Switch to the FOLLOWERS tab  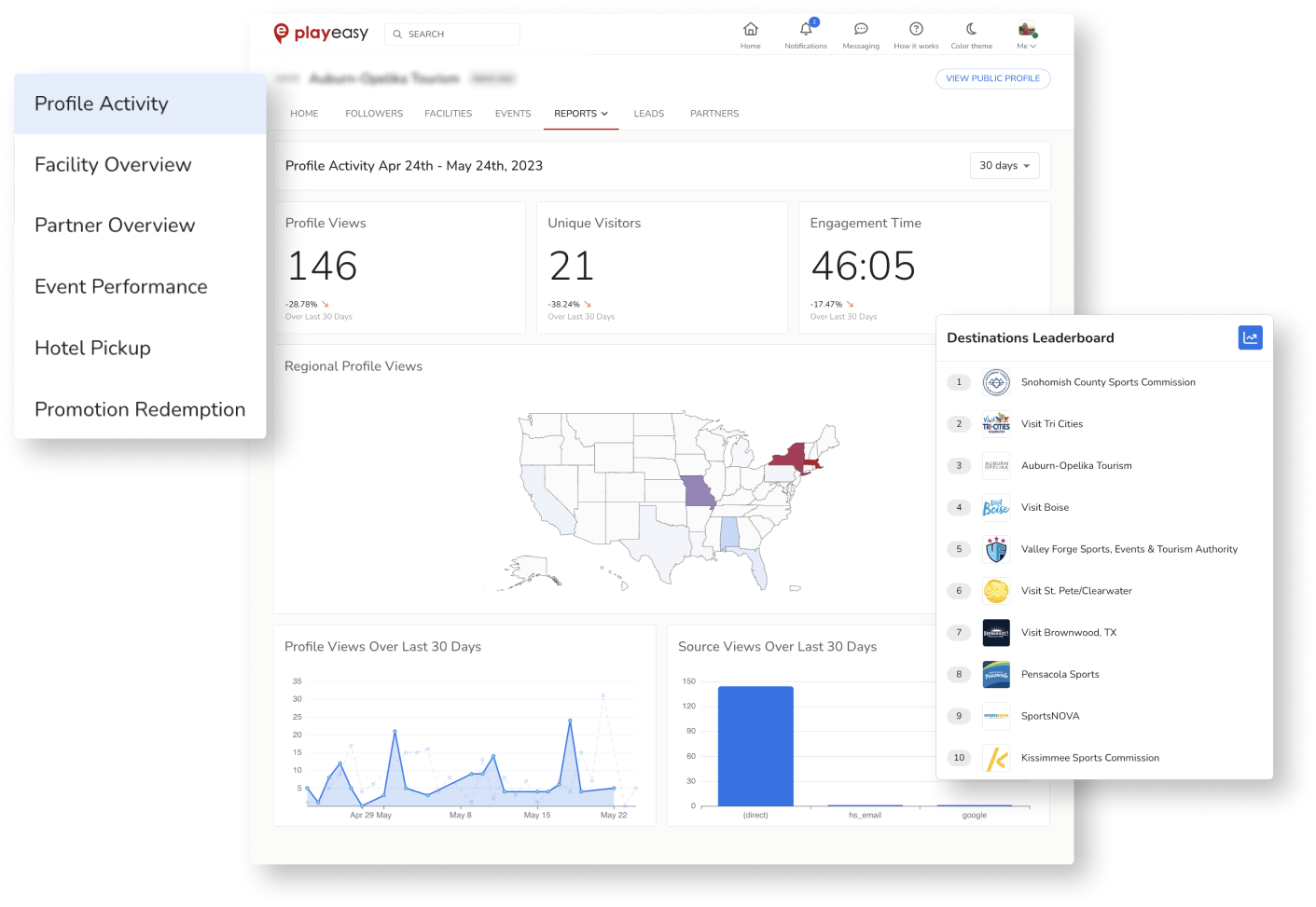(x=374, y=114)
